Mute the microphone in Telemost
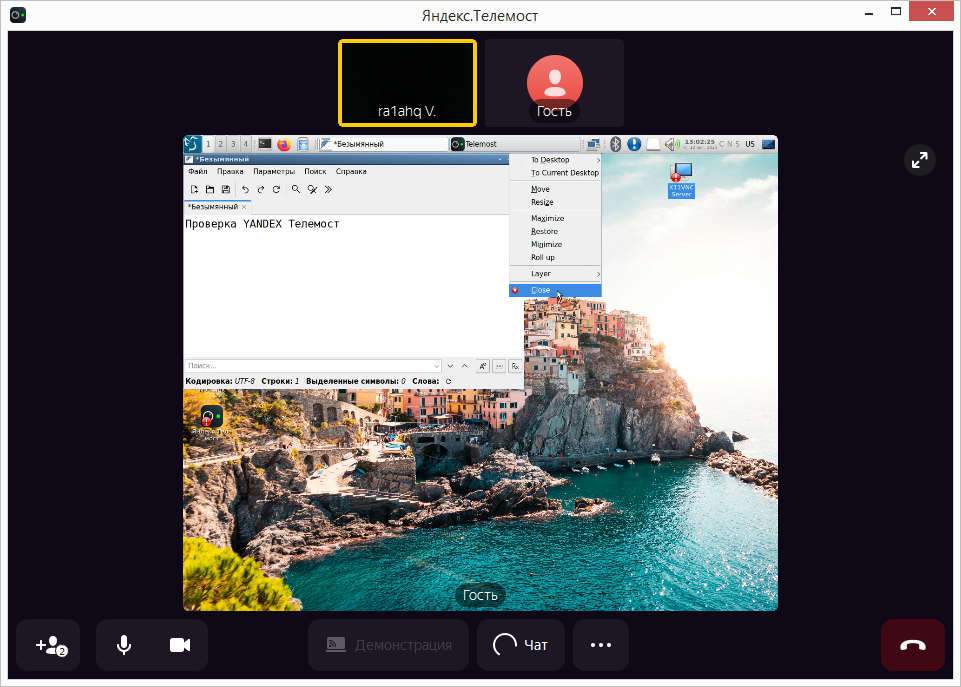The height and width of the screenshot is (687, 961). click(x=124, y=645)
